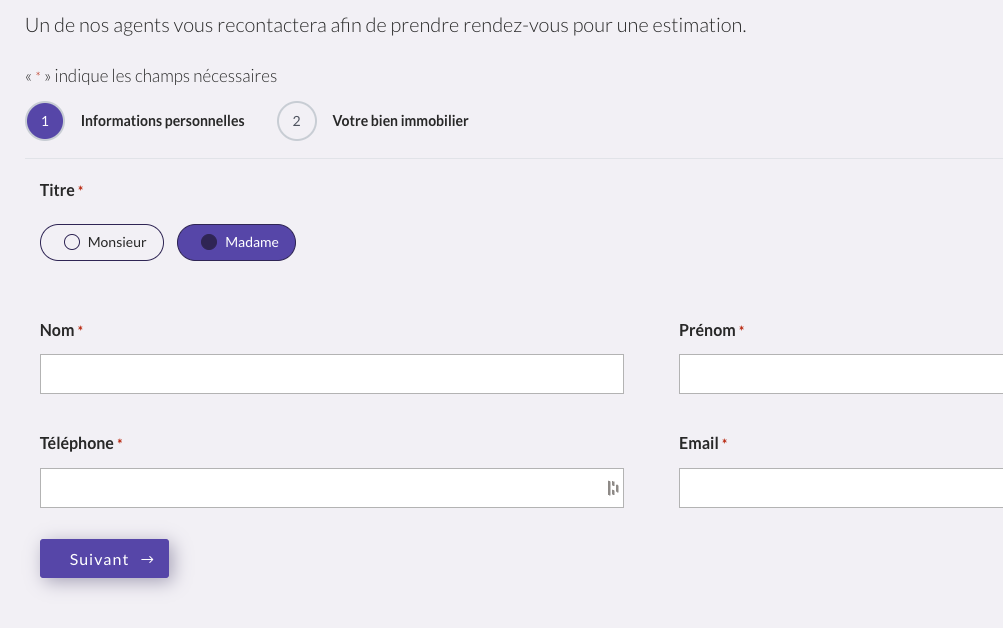This screenshot has height=628, width=1003.
Task: Focus the Email input box
Action: 840,488
